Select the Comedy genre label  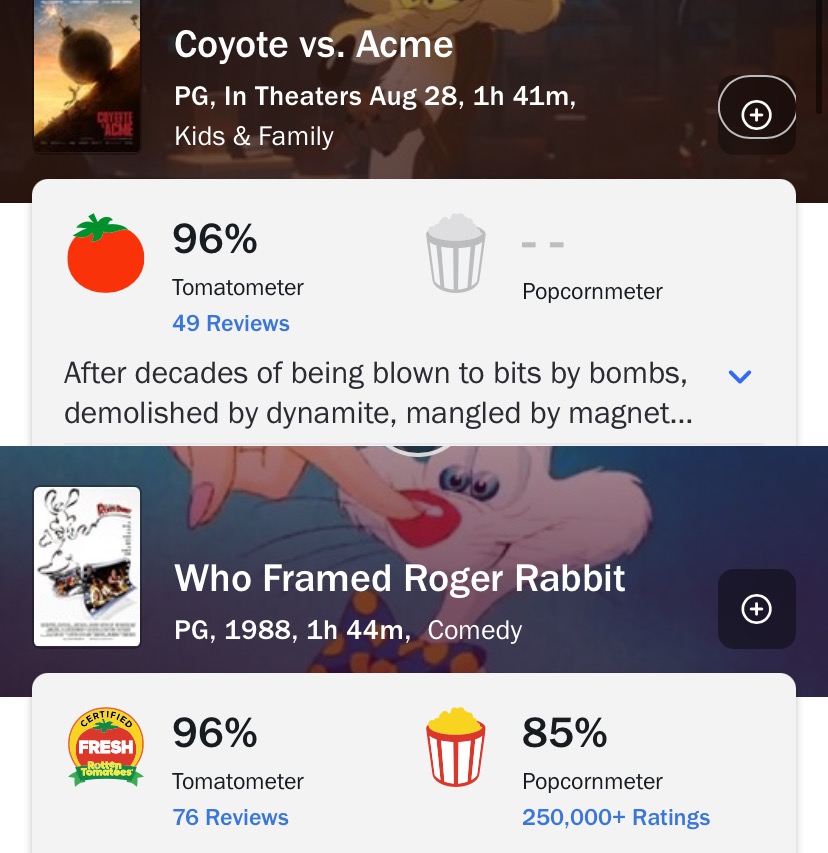474,630
